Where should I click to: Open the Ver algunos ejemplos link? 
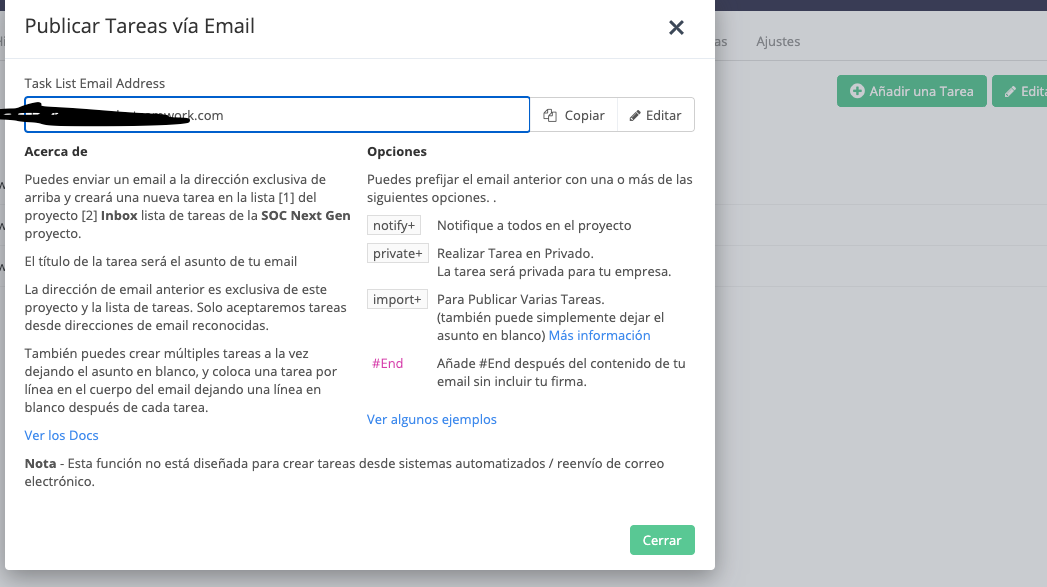pos(431,419)
